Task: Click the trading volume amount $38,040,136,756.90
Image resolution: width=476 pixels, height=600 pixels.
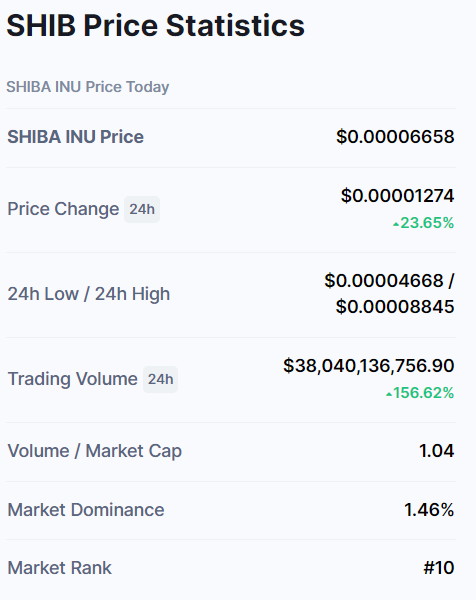Action: click(368, 365)
